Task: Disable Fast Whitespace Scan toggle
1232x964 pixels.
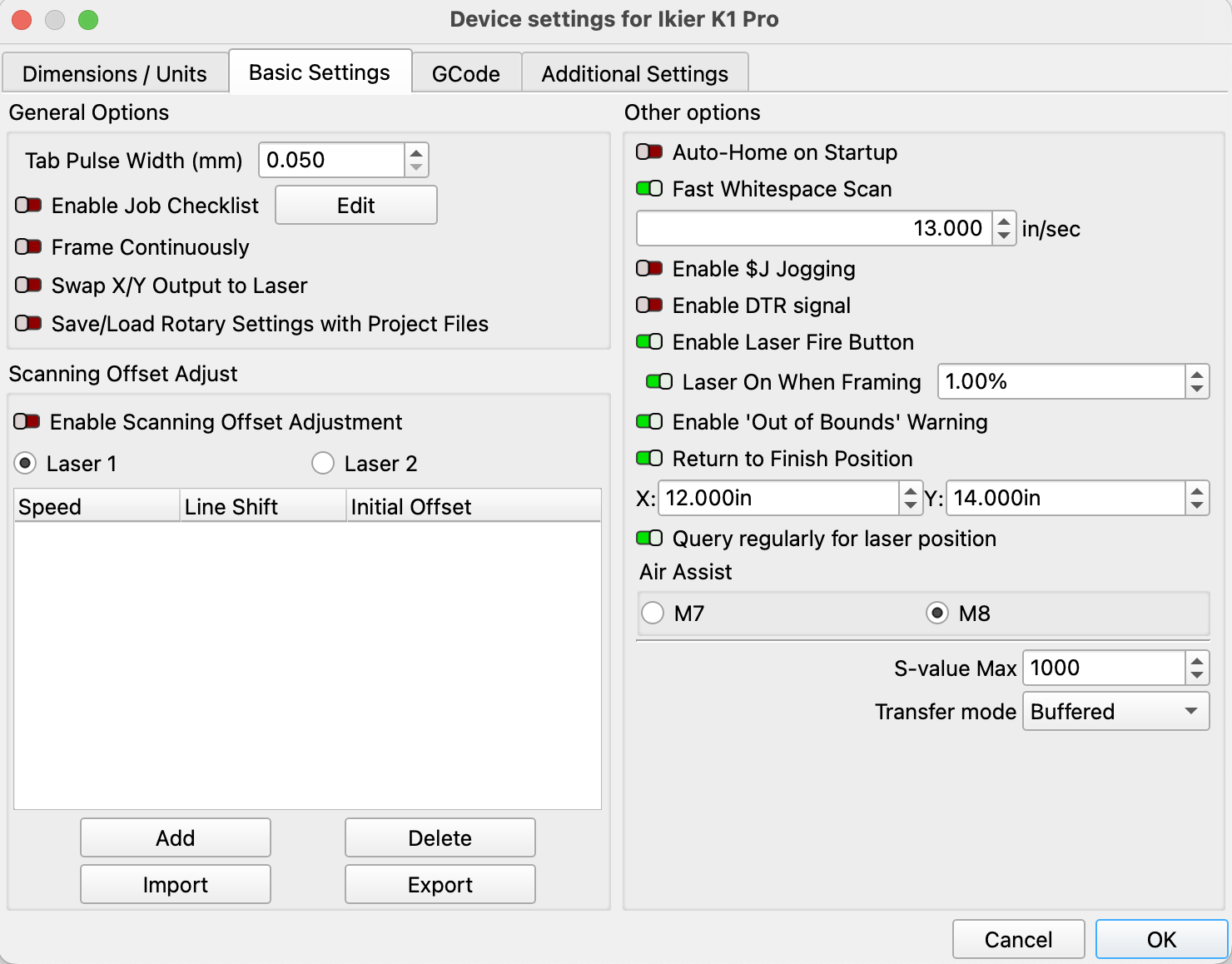Action: click(x=649, y=189)
